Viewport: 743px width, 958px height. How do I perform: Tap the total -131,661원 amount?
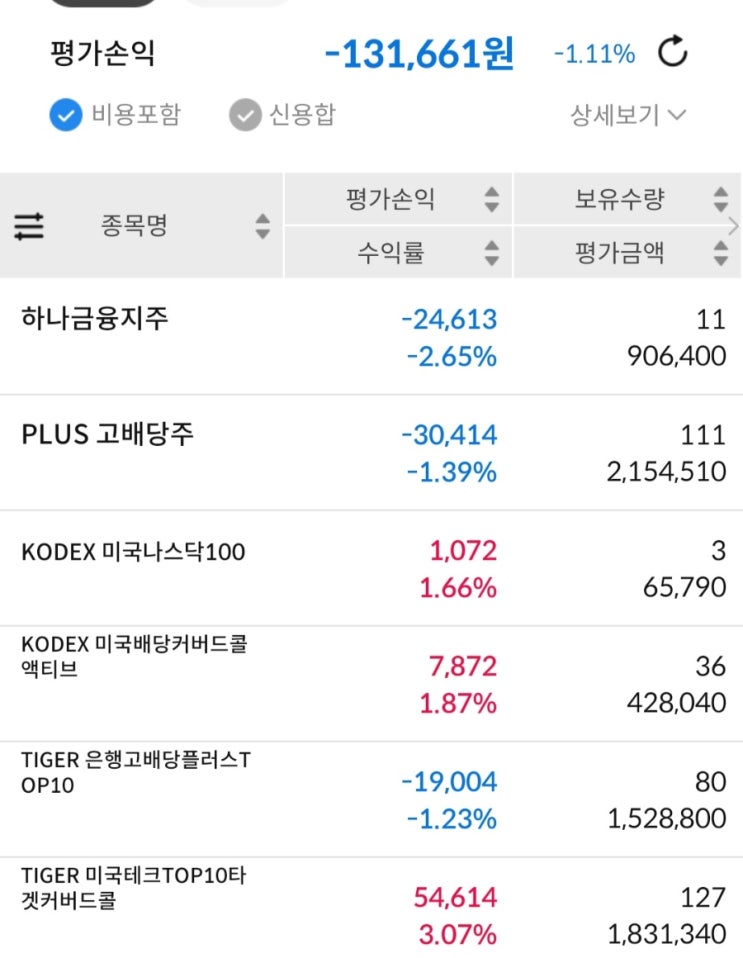[x=419, y=54]
